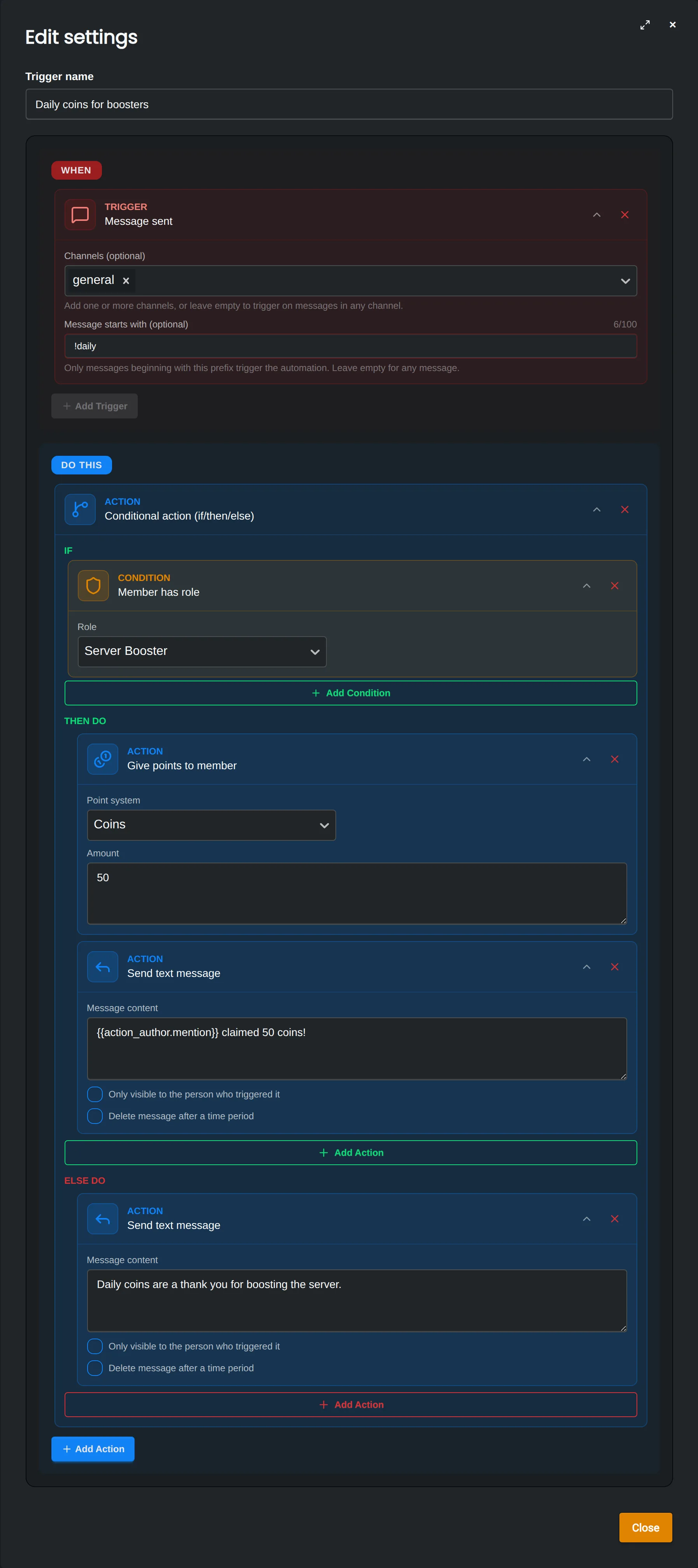
Task: Remove the general channel tag
Action: pos(126,281)
